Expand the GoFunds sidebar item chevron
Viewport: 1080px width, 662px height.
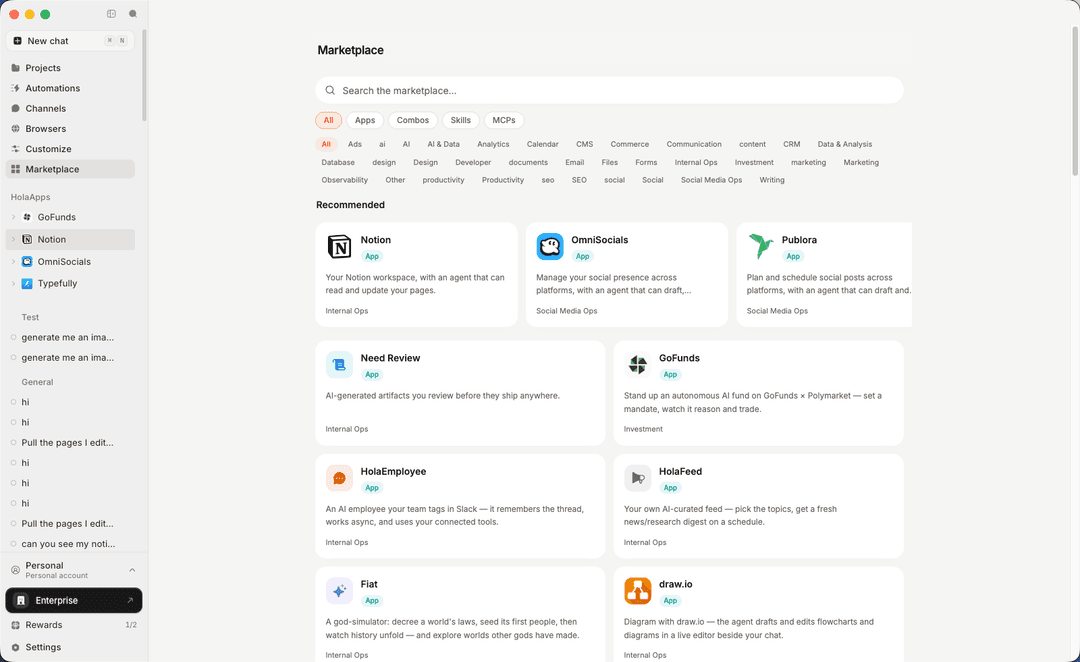click(x=13, y=217)
